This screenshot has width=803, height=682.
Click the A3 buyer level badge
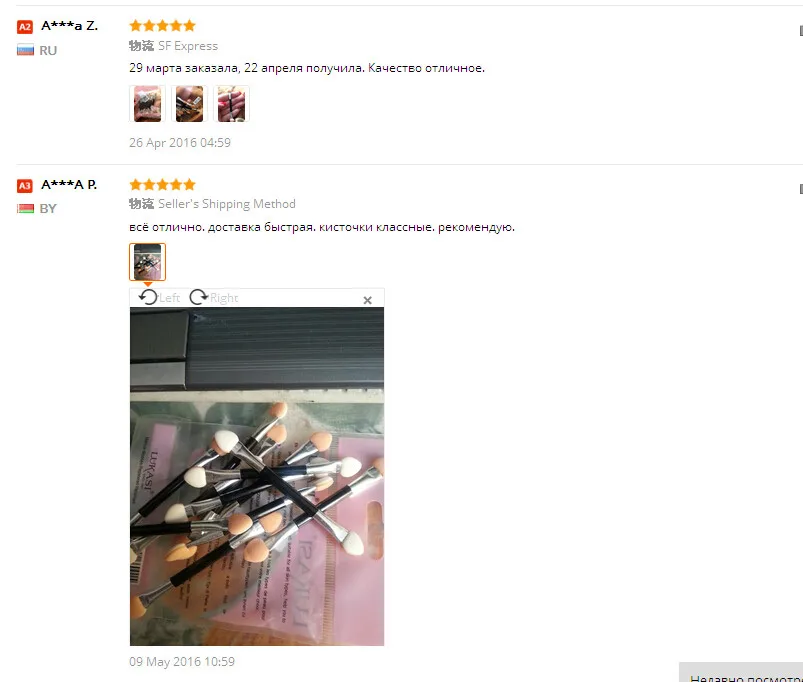tap(25, 185)
